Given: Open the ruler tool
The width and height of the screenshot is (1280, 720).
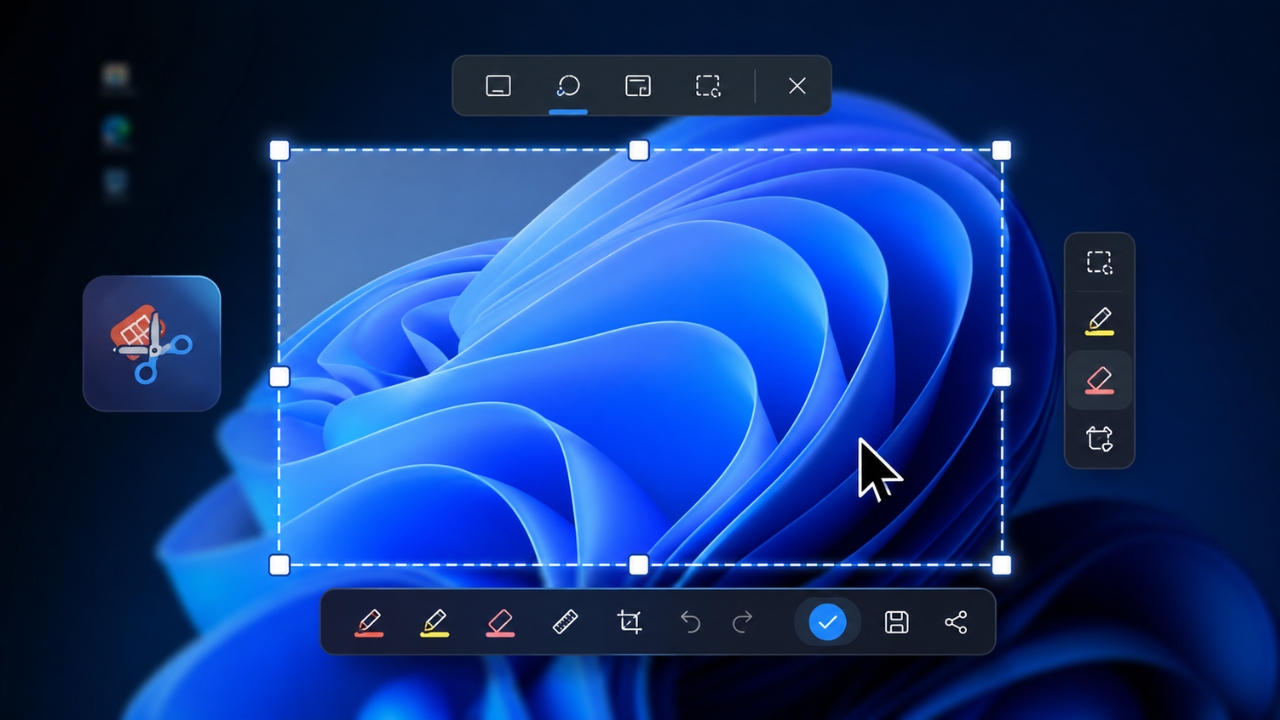Looking at the screenshot, I should coord(565,623).
